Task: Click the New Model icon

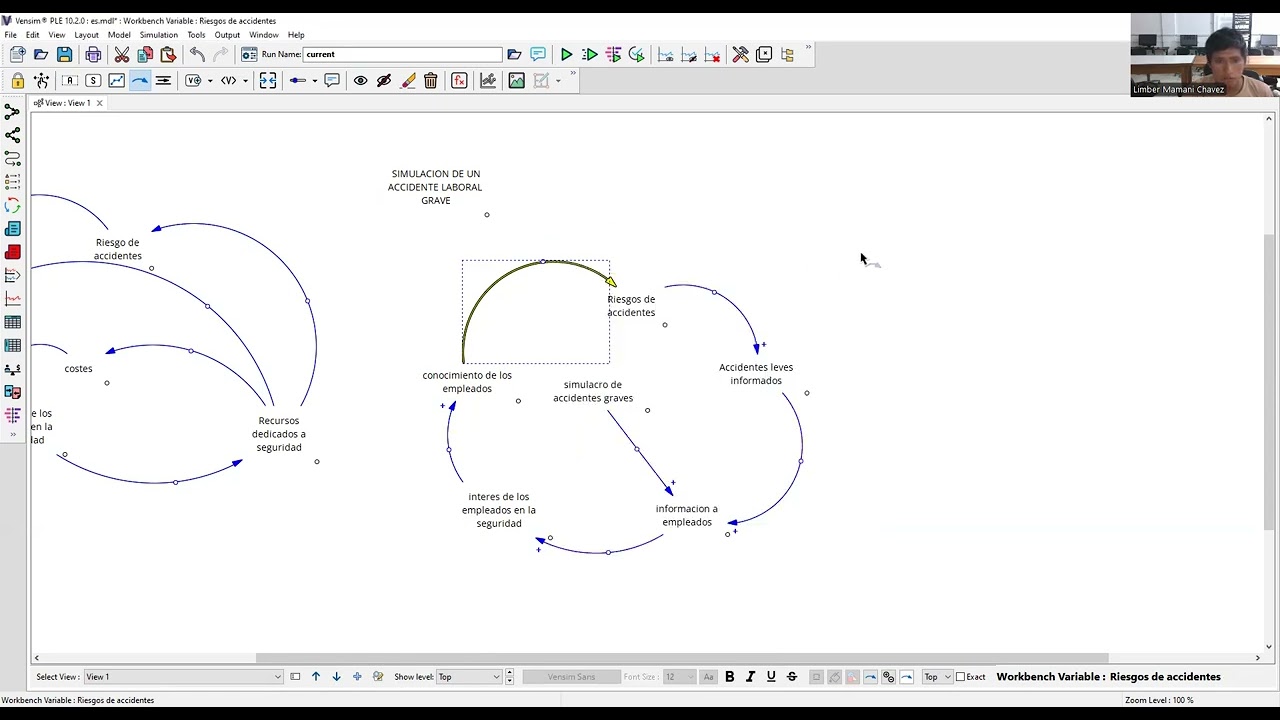Action: click(17, 54)
